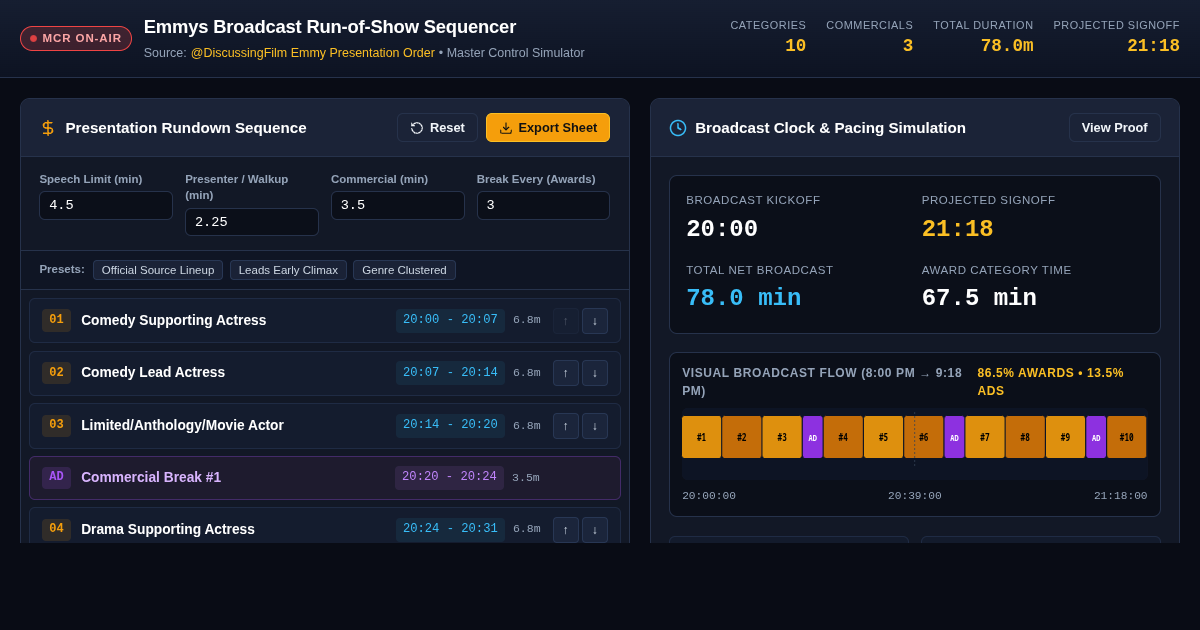
Task: Open the View Proof dialog
Action: 1115,128
